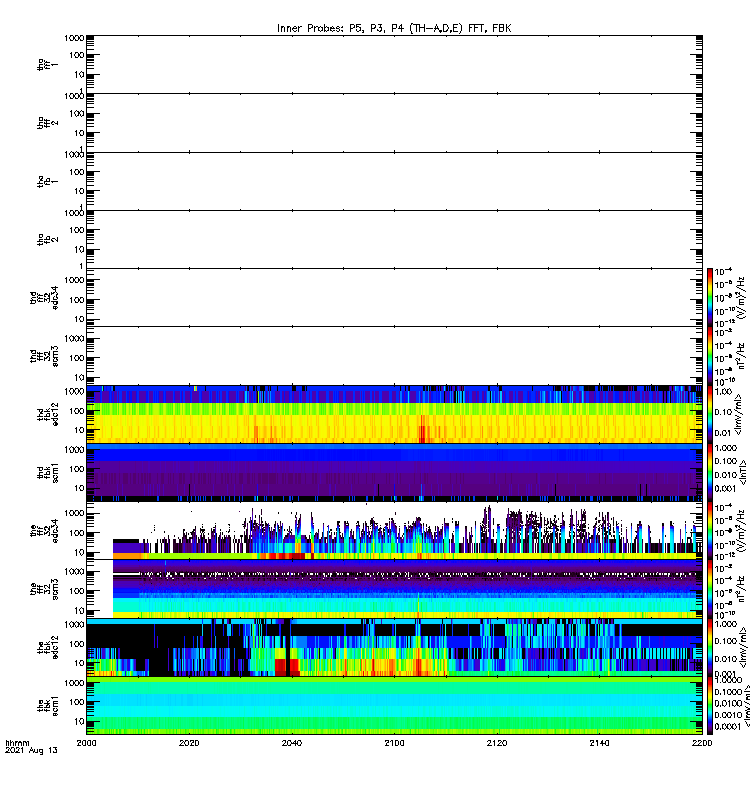Click the '2140' time axis label

[599, 743]
